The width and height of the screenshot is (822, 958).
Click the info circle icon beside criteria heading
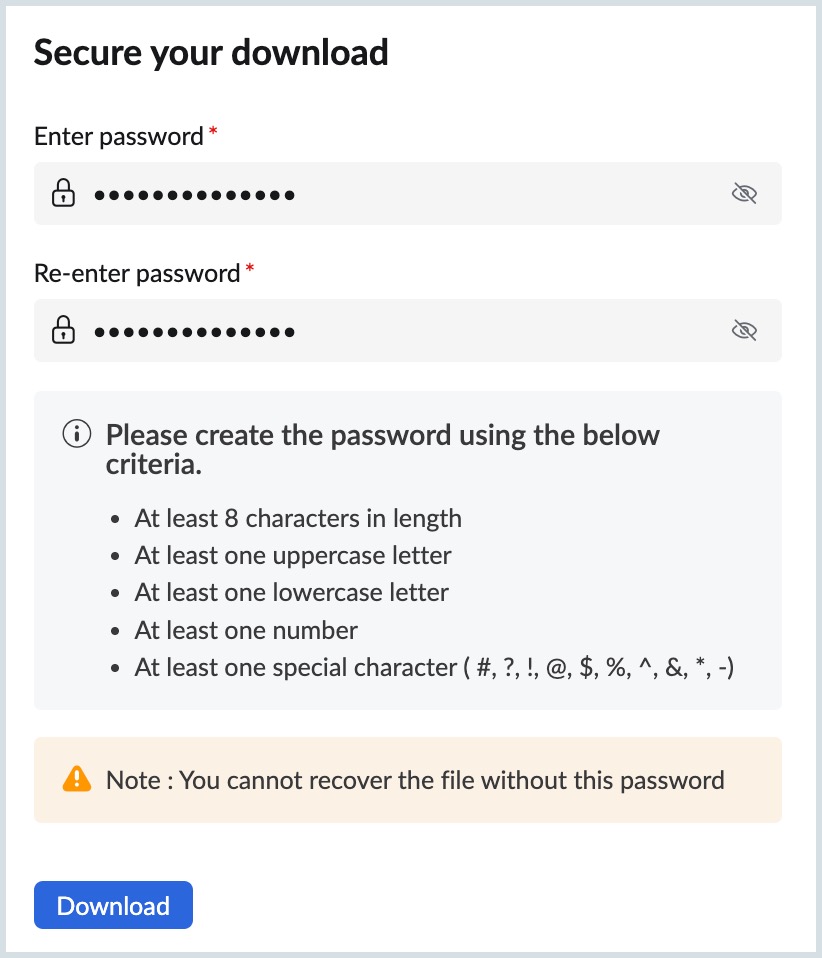(x=77, y=434)
